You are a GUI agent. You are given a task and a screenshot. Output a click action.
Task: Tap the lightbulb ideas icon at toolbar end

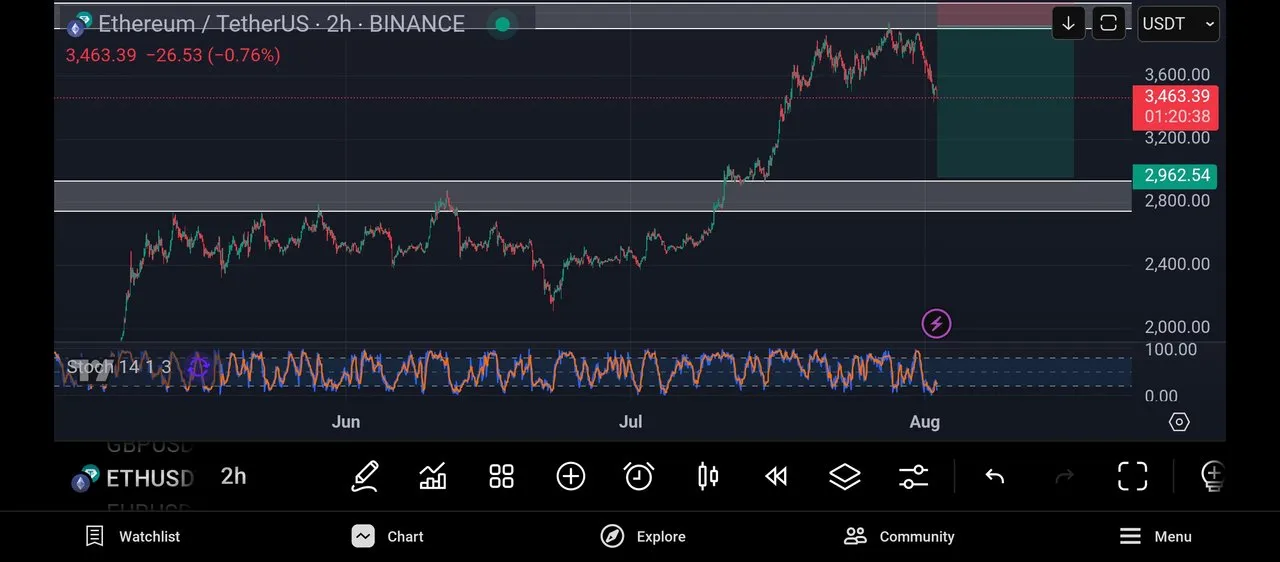pos(1212,476)
